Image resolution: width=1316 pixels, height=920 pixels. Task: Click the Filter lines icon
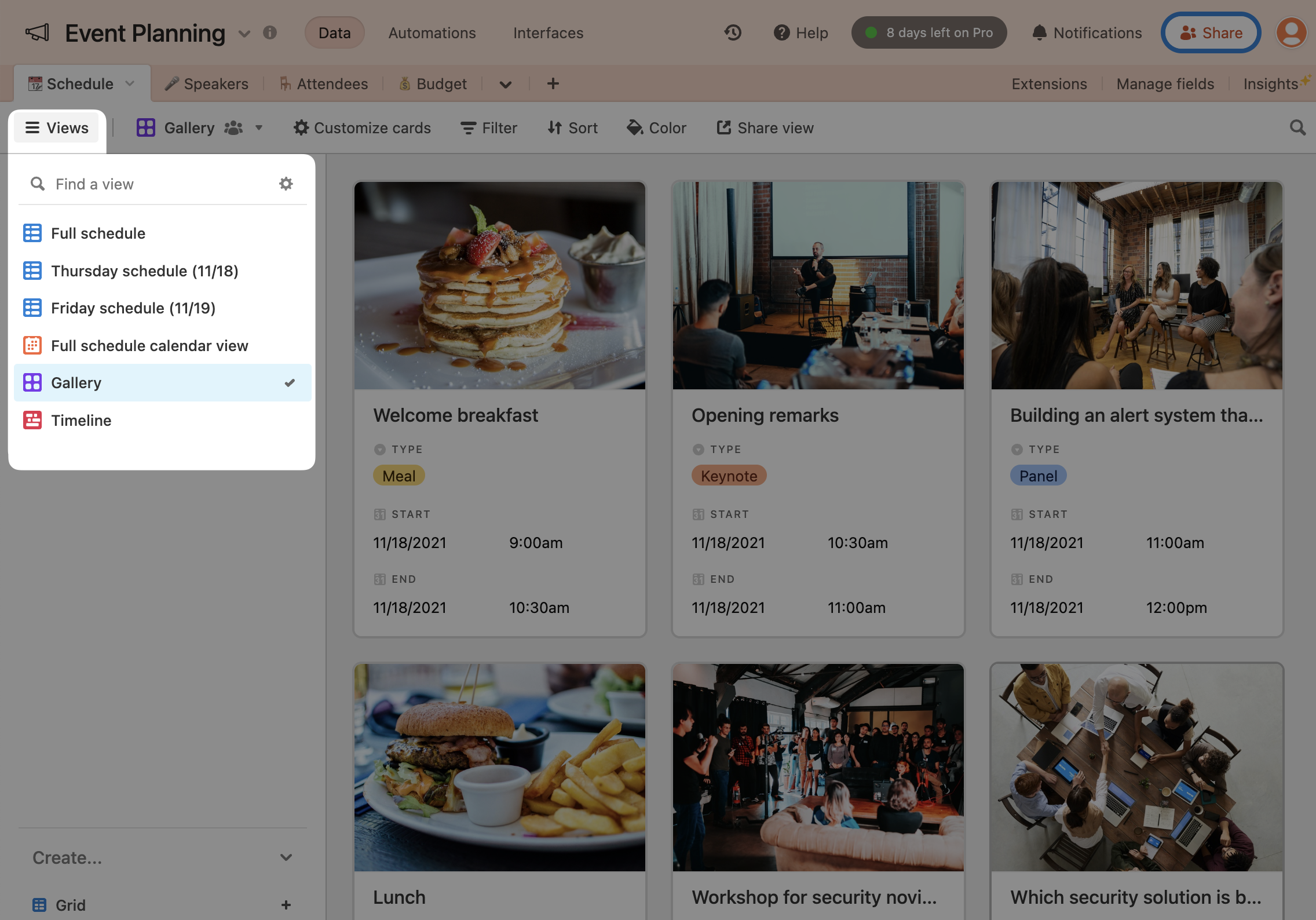tap(468, 127)
